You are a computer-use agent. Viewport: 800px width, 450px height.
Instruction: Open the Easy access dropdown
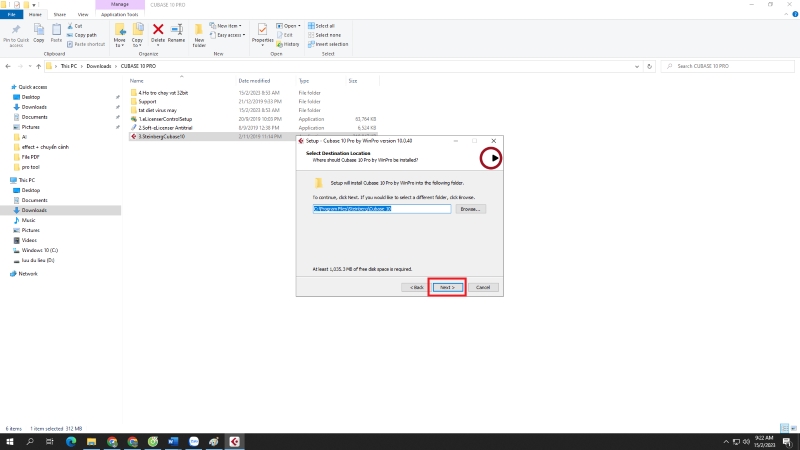(x=228, y=35)
